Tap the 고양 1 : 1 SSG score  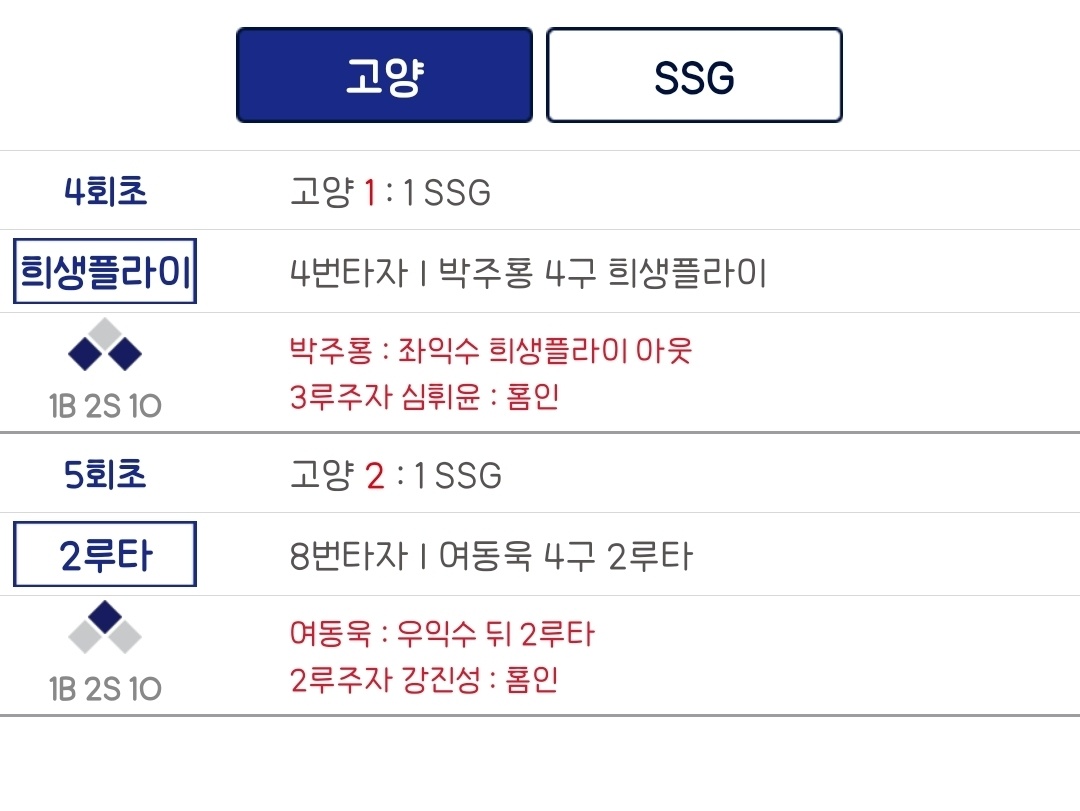tap(390, 192)
